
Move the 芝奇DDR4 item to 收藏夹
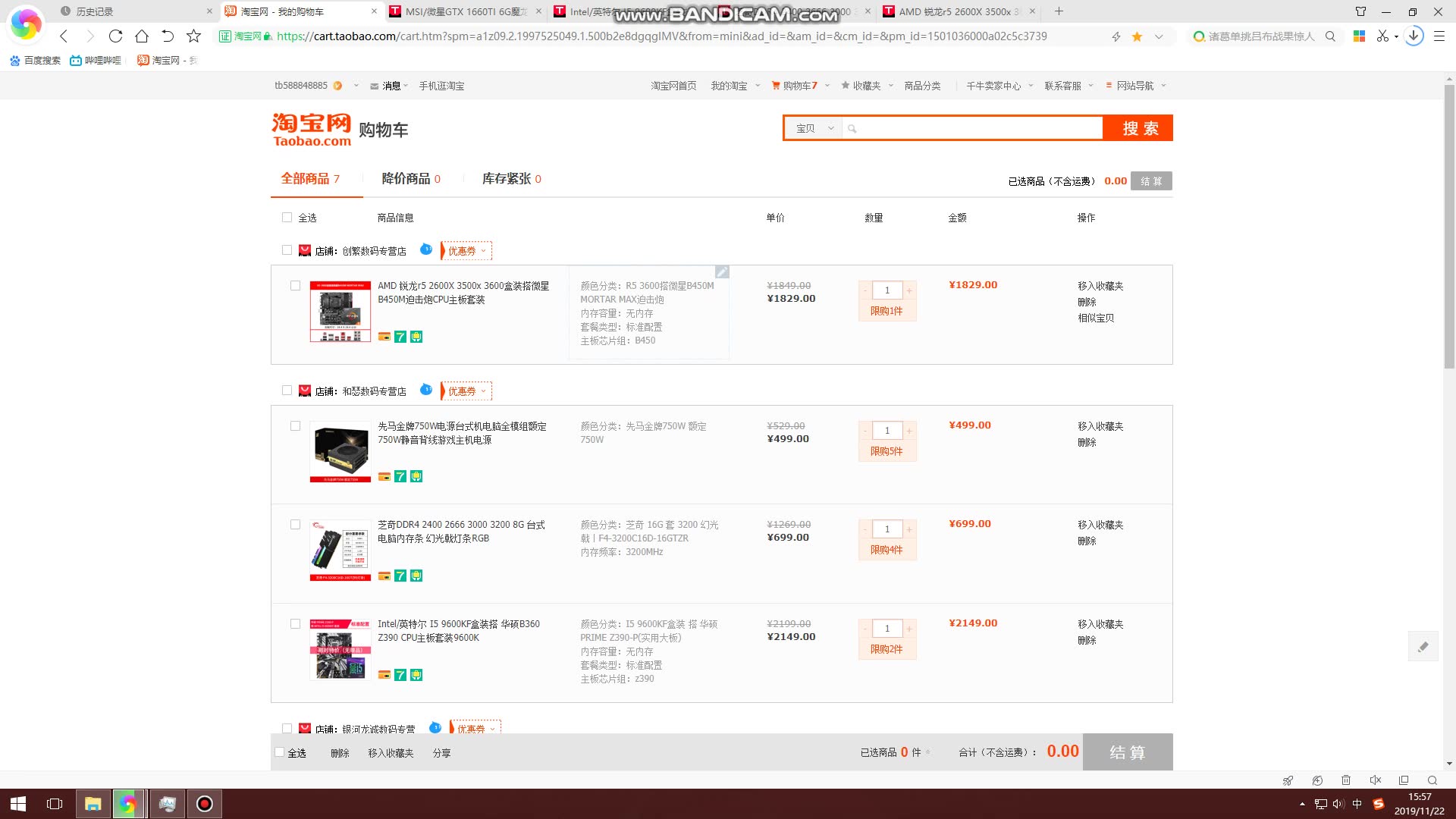point(1100,525)
